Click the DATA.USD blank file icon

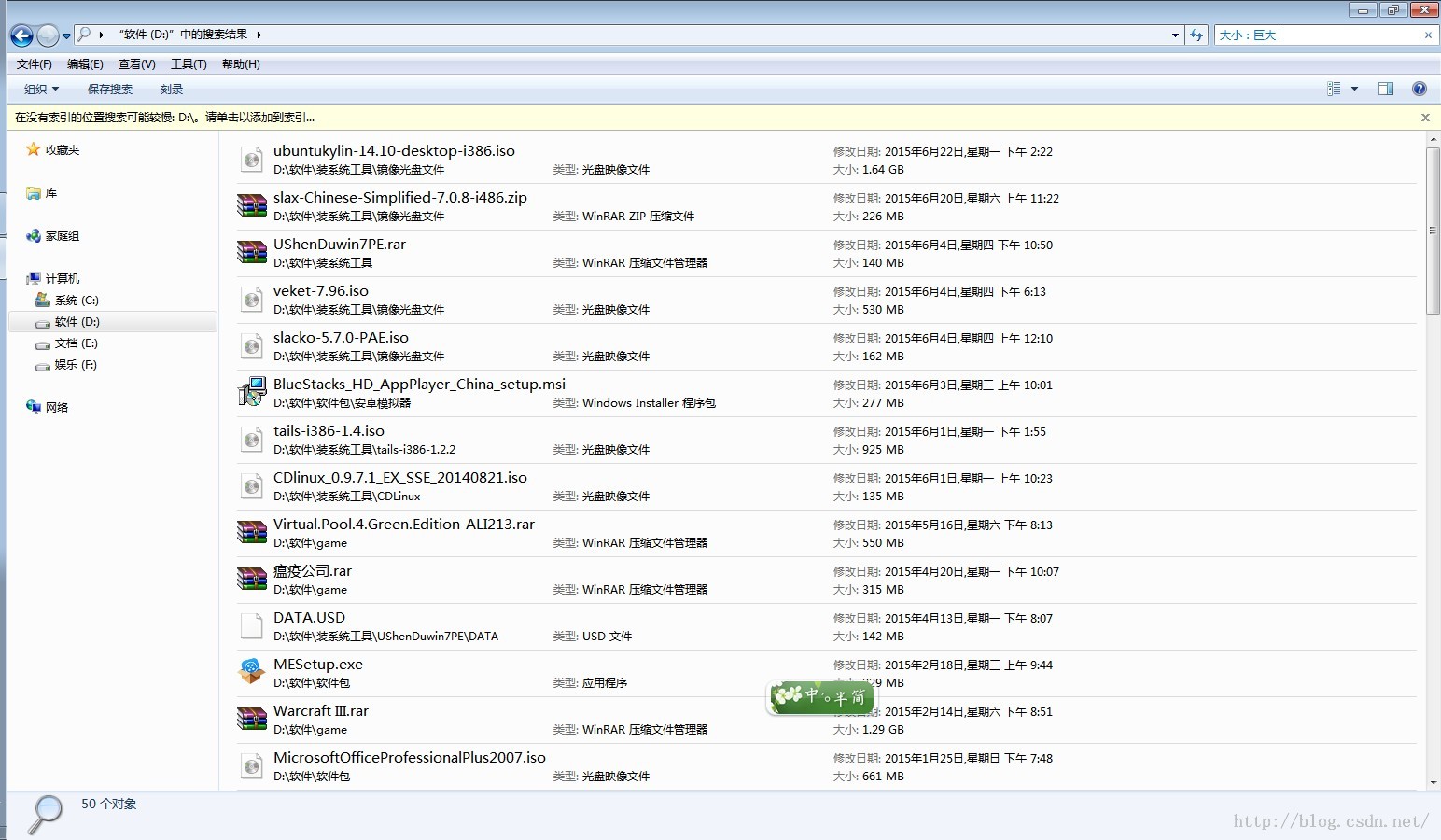click(251, 626)
